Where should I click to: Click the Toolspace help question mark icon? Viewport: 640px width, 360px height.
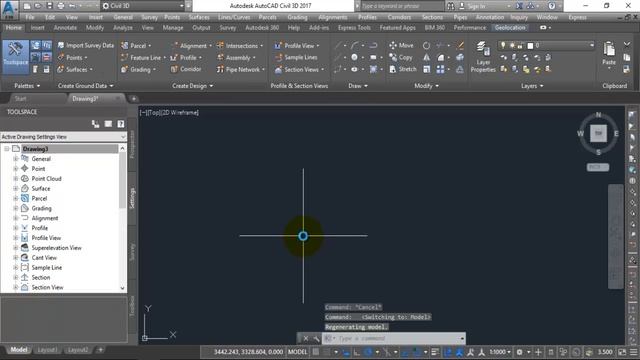click(x=121, y=124)
